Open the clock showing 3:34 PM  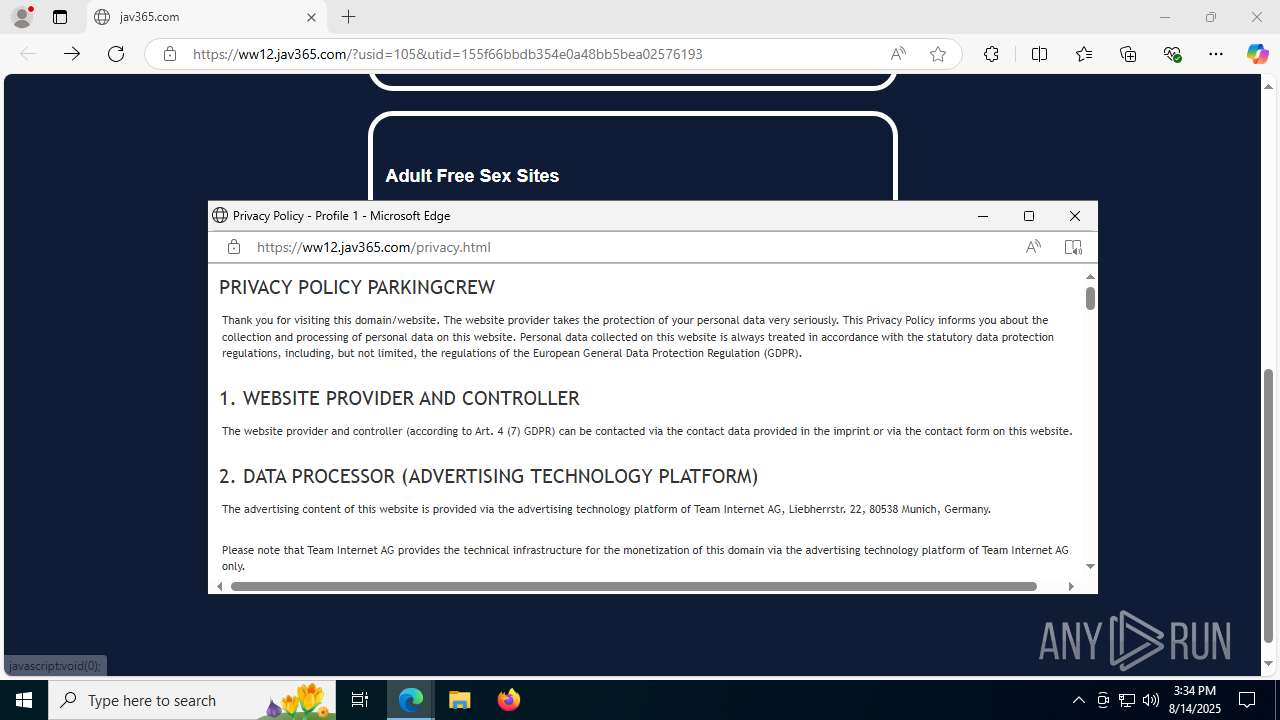(1194, 700)
